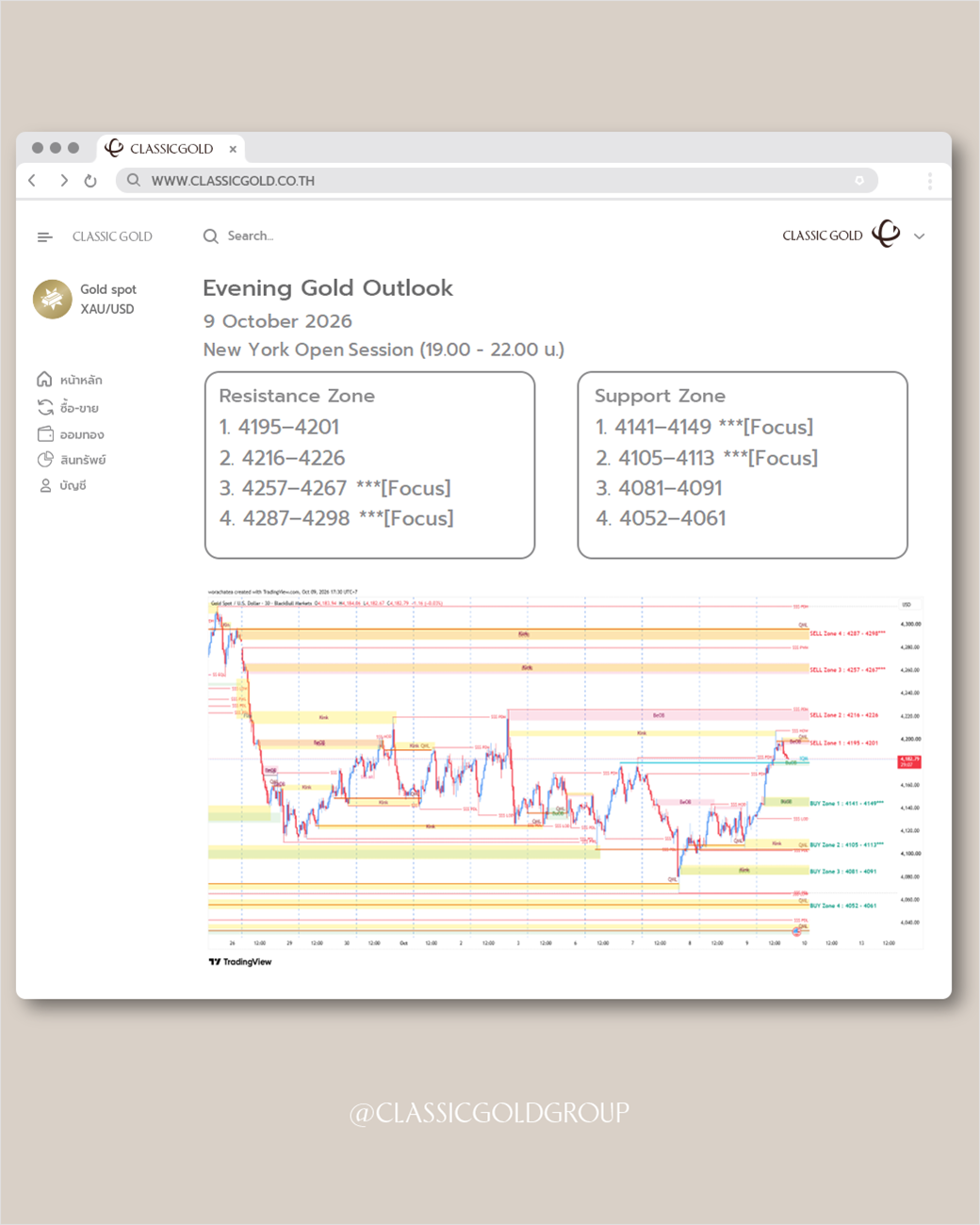Image resolution: width=980 pixels, height=1225 pixels.
Task: Open the browser three-dot menu
Action: pyautogui.click(x=929, y=180)
